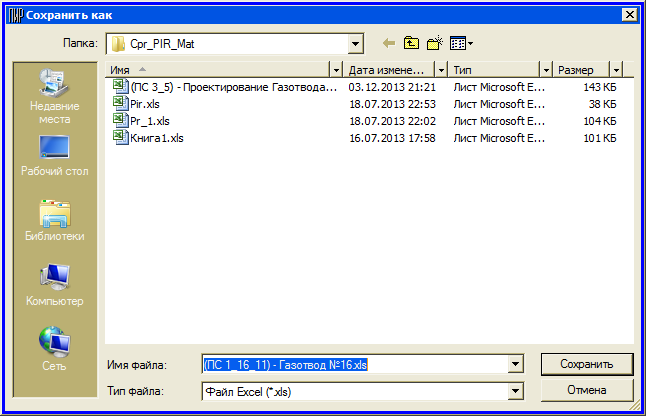Click the Cancel (Отмена) button
Screen dimensions: 646x416
(586, 389)
